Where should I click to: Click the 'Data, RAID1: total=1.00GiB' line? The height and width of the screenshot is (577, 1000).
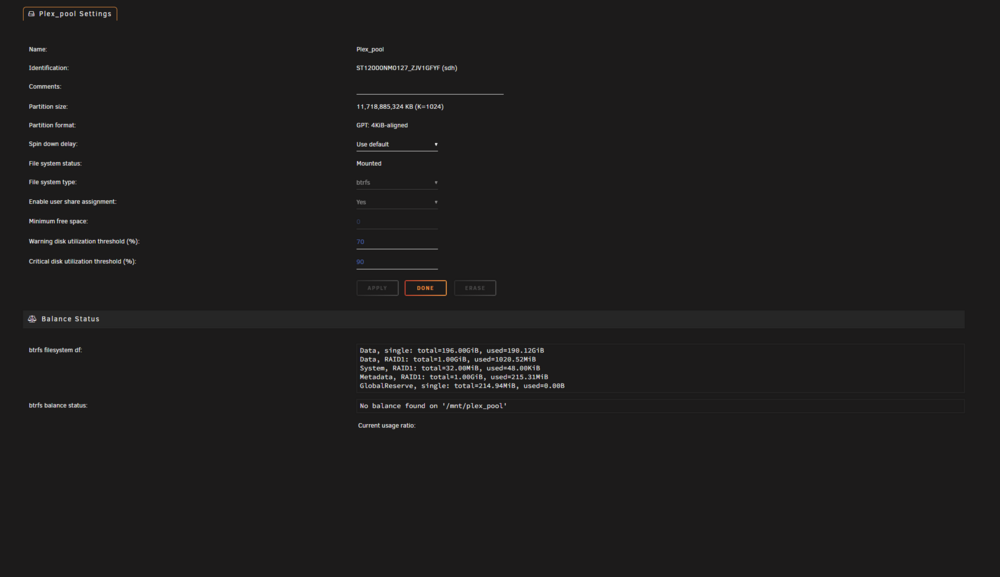tap(448, 360)
